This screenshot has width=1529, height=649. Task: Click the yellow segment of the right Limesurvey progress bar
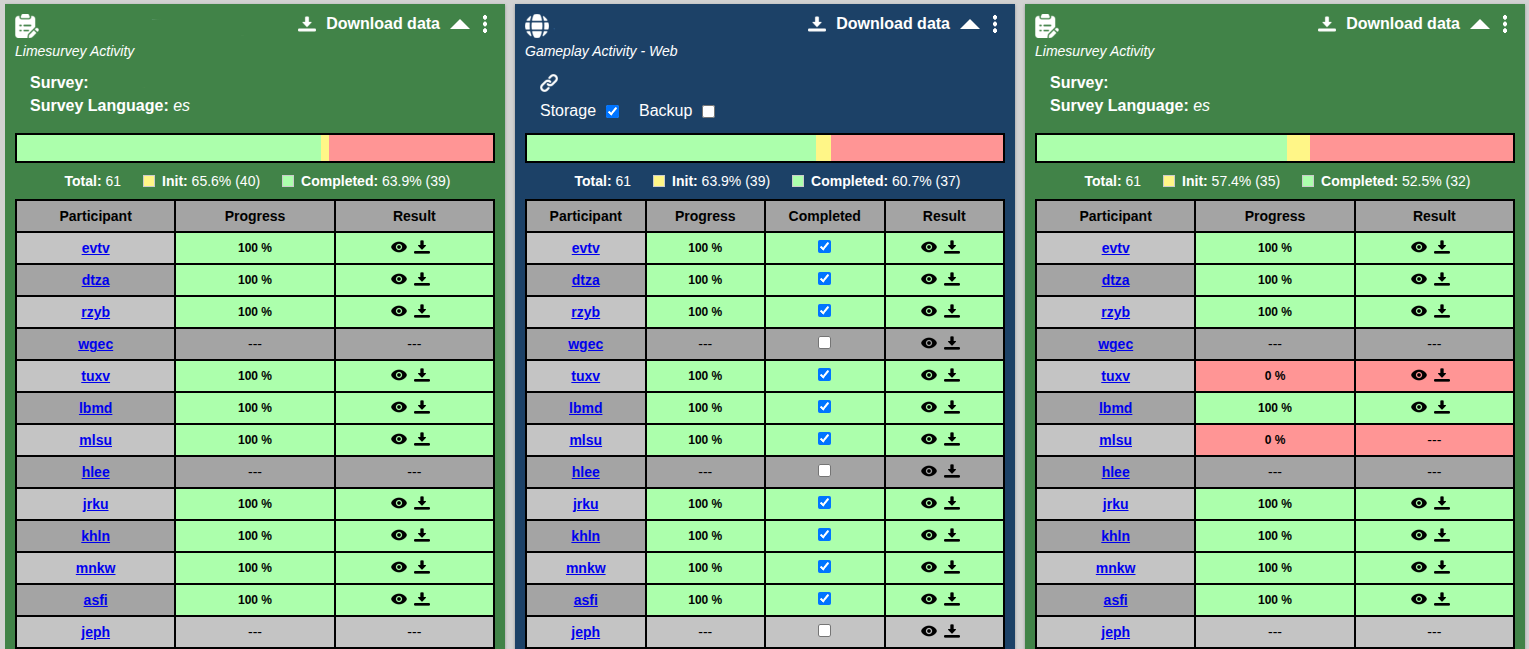[x=1298, y=148]
